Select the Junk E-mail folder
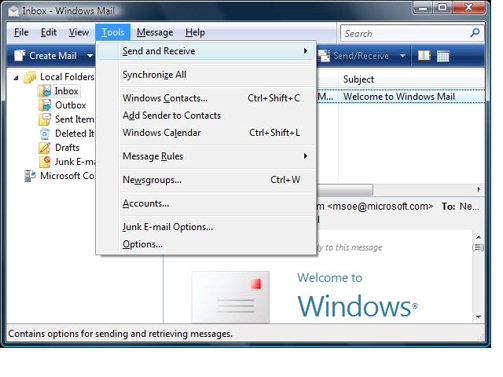 [x=75, y=162]
